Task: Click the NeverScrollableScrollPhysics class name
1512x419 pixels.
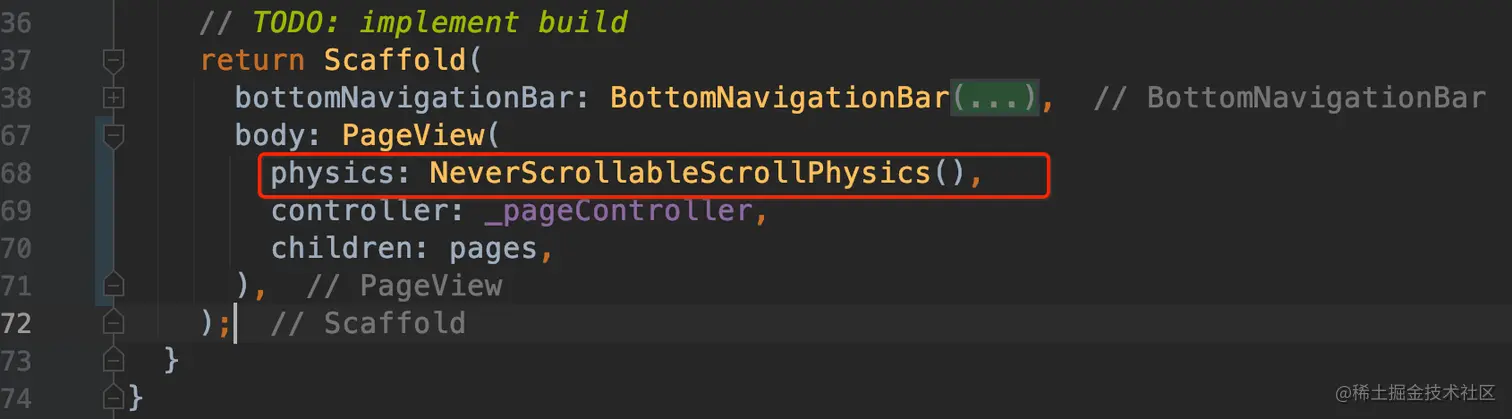Action: (x=680, y=173)
